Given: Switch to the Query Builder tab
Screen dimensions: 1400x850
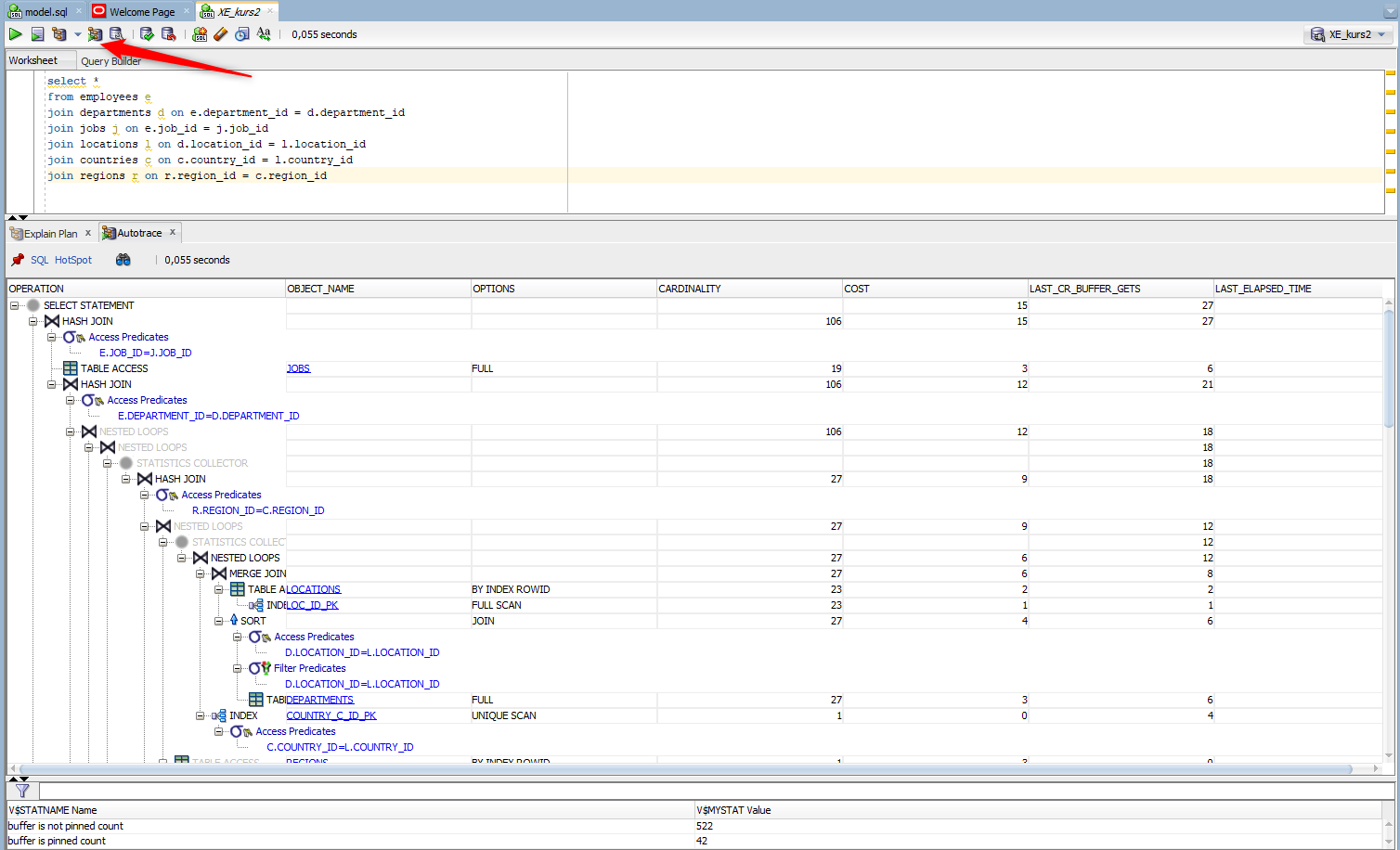Looking at the screenshot, I should pyautogui.click(x=110, y=61).
